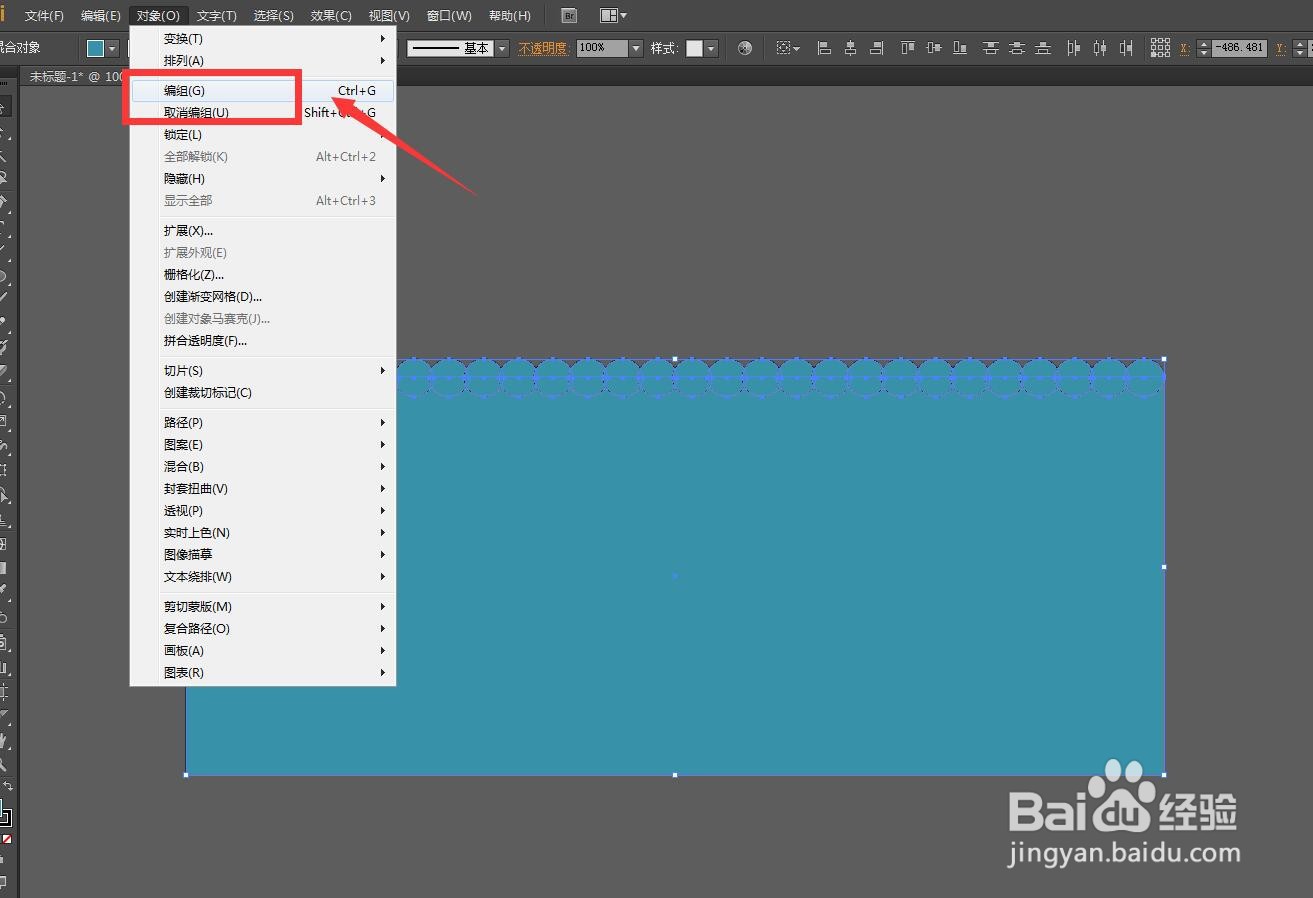
Task: Open the 封套扭曲(V) submenu
Action: point(263,488)
